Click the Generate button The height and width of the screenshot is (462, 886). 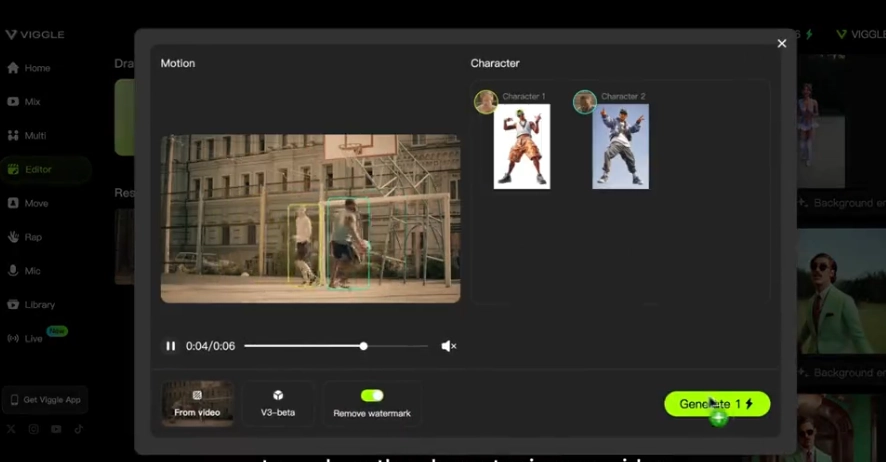716,404
